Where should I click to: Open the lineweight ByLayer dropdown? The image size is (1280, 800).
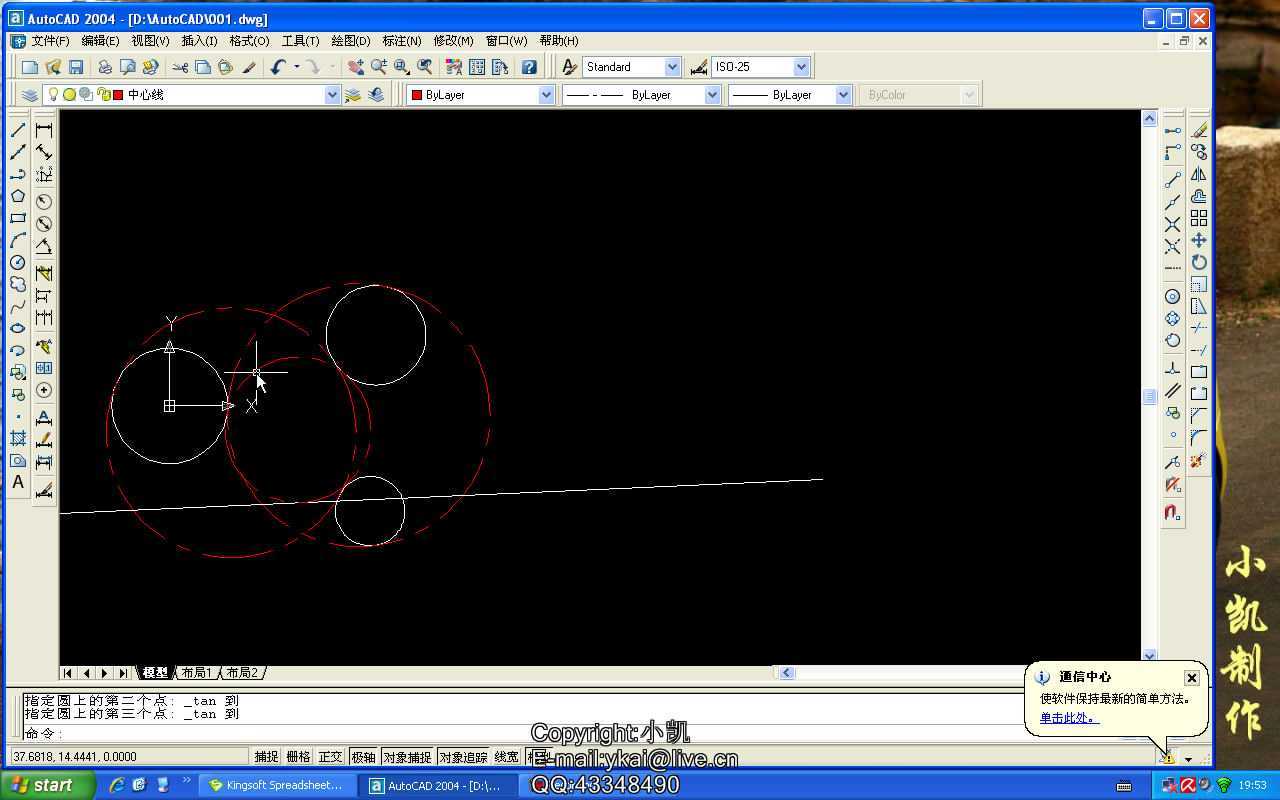pyautogui.click(x=843, y=95)
